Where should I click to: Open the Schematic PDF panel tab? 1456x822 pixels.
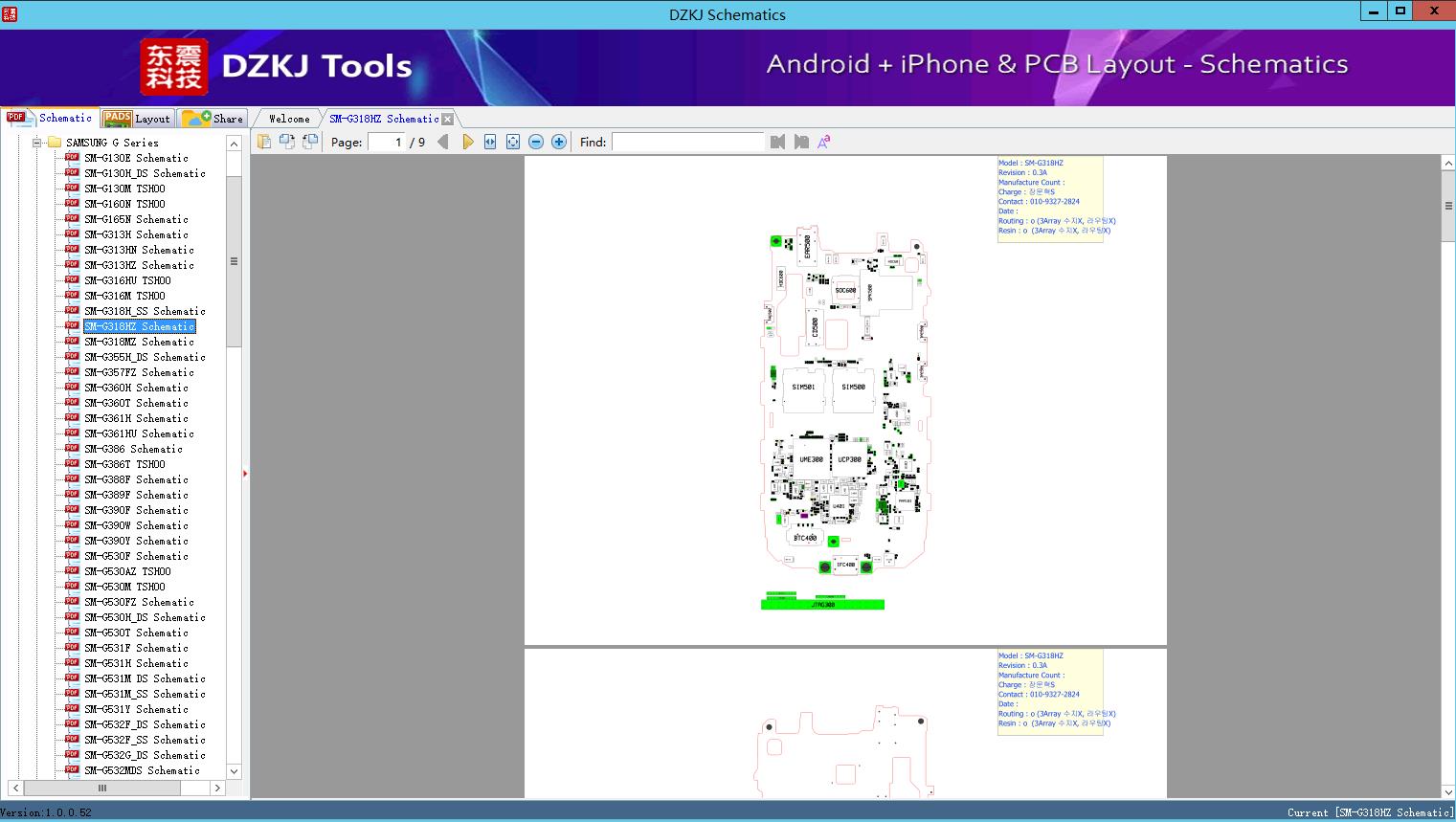(x=50, y=118)
